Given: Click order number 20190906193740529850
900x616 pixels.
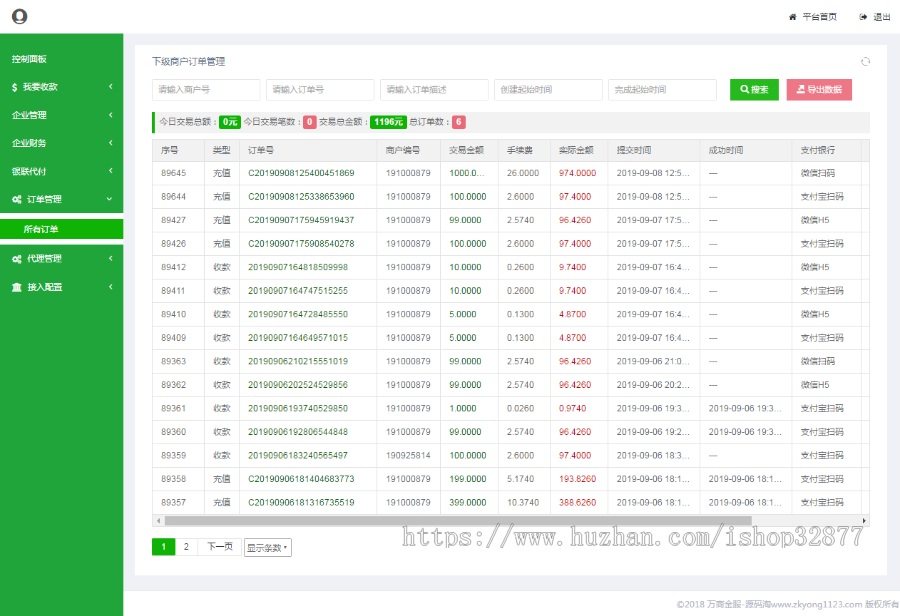Looking at the screenshot, I should click(298, 409).
